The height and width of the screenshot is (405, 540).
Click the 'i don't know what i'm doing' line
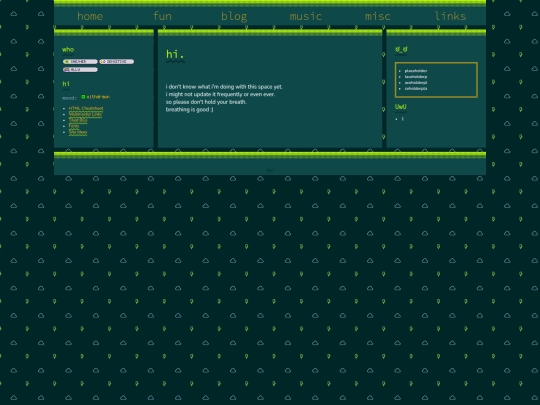coord(224,87)
